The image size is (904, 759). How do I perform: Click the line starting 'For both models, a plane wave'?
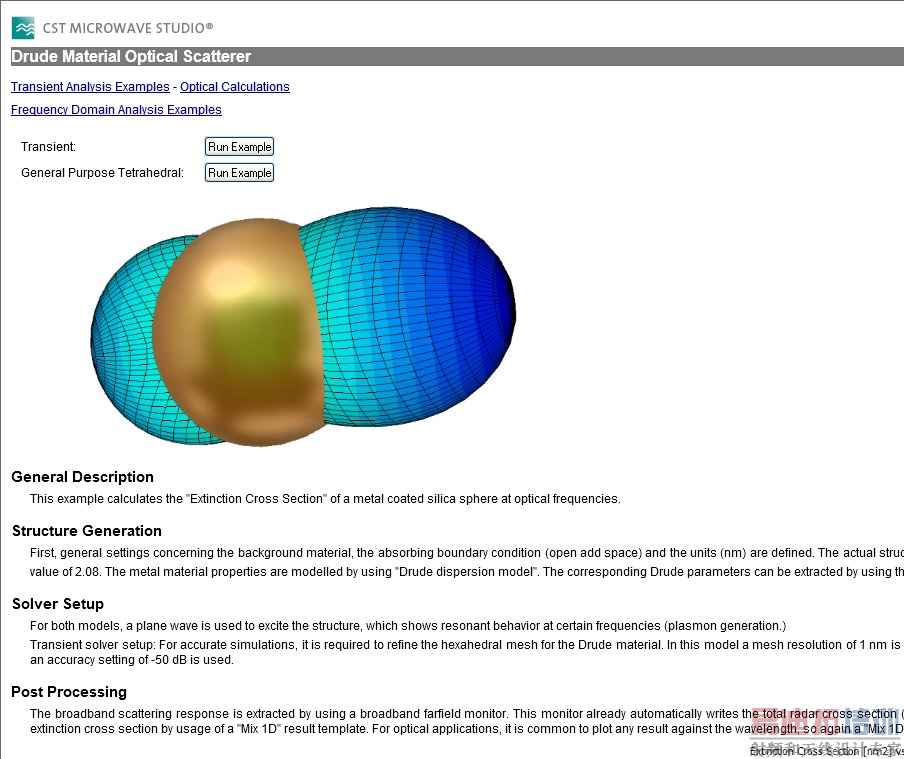click(x=408, y=626)
